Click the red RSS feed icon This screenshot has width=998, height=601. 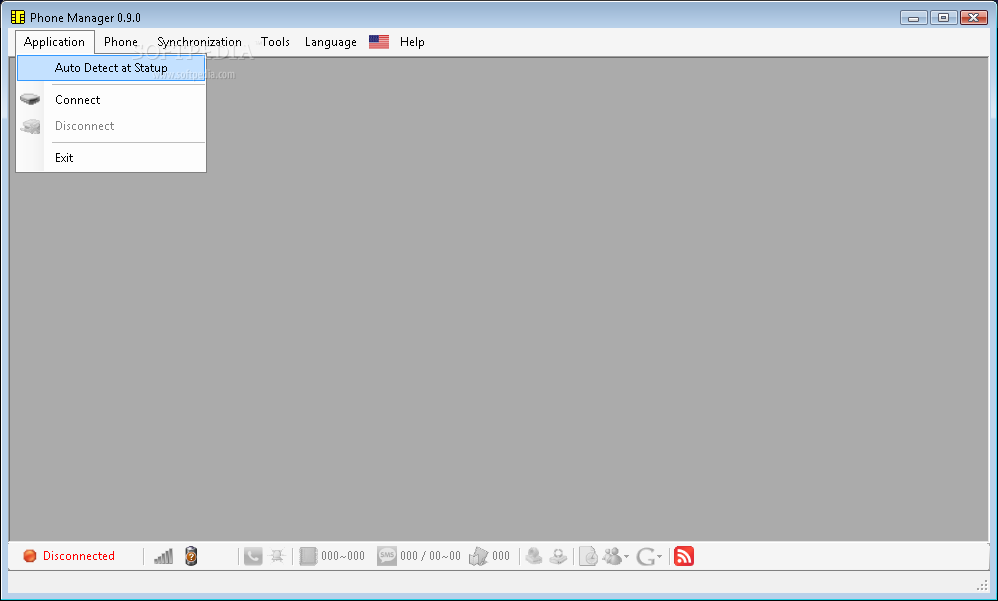pos(684,556)
